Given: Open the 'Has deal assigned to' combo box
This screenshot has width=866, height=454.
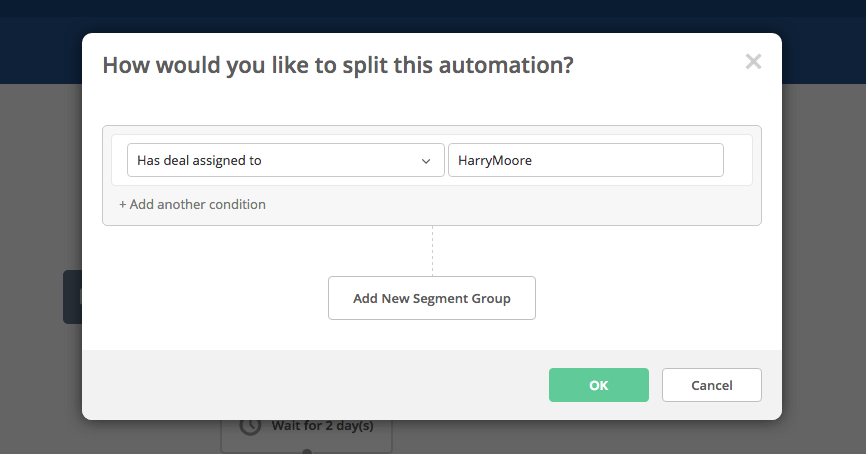Looking at the screenshot, I should 286,160.
